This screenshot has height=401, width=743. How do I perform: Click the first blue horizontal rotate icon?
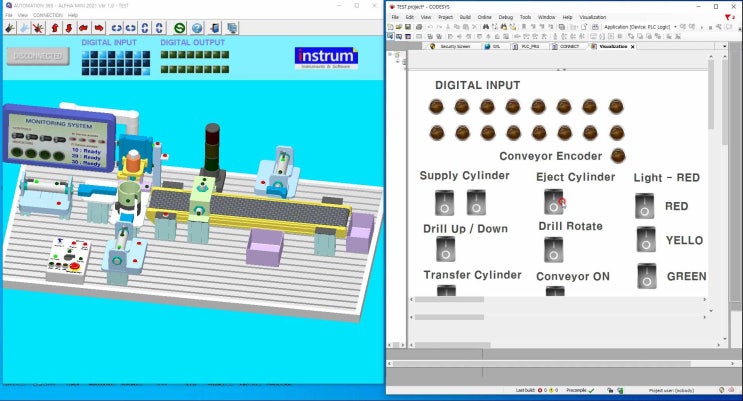click(117, 28)
